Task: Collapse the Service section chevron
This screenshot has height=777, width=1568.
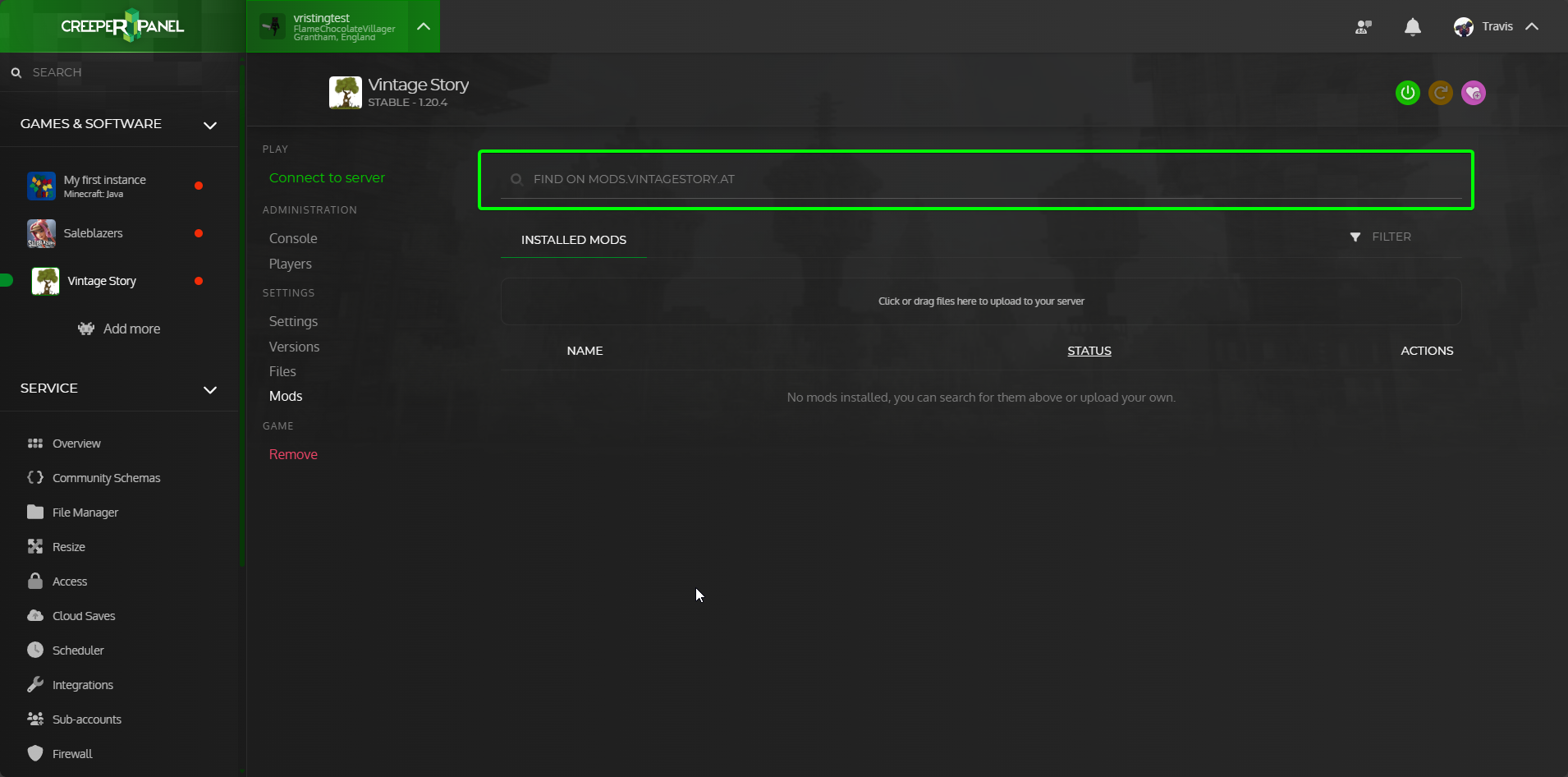Action: pyautogui.click(x=210, y=389)
